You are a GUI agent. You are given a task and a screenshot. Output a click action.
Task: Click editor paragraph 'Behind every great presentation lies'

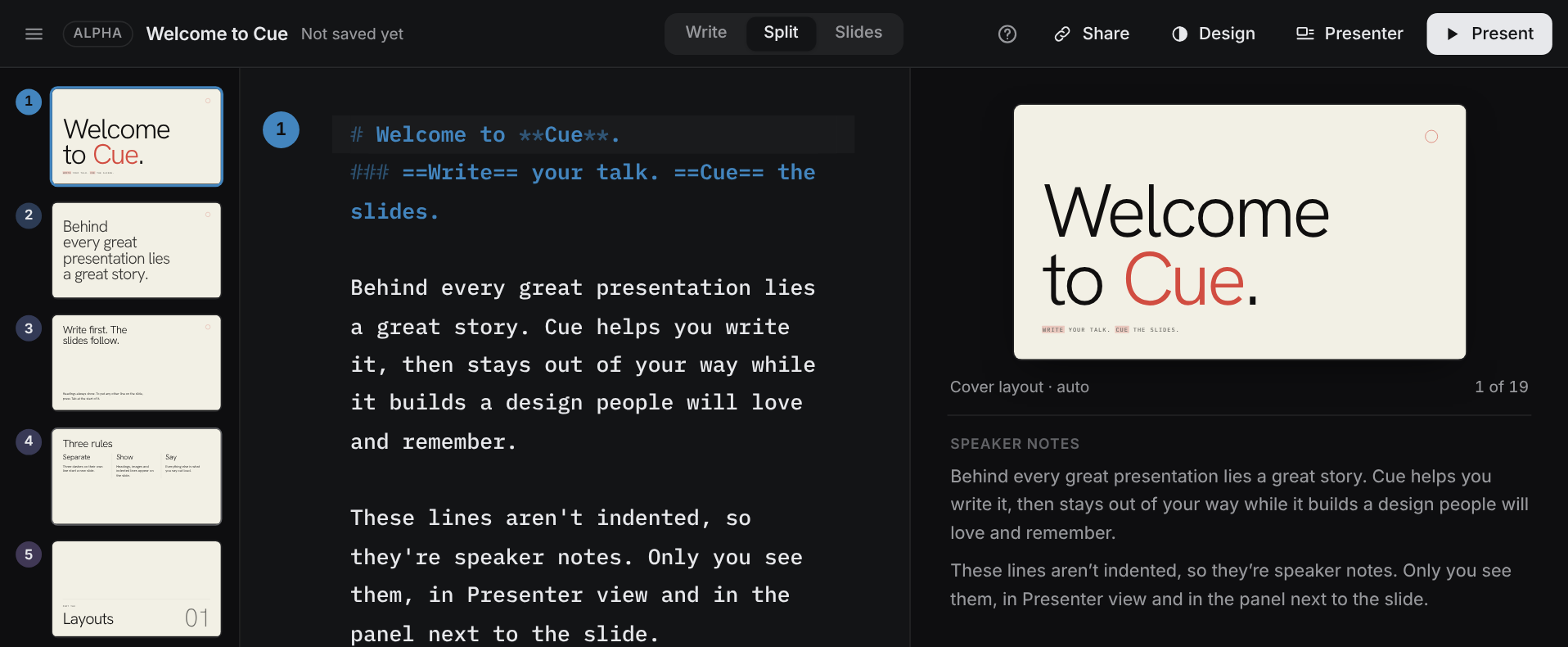click(583, 364)
